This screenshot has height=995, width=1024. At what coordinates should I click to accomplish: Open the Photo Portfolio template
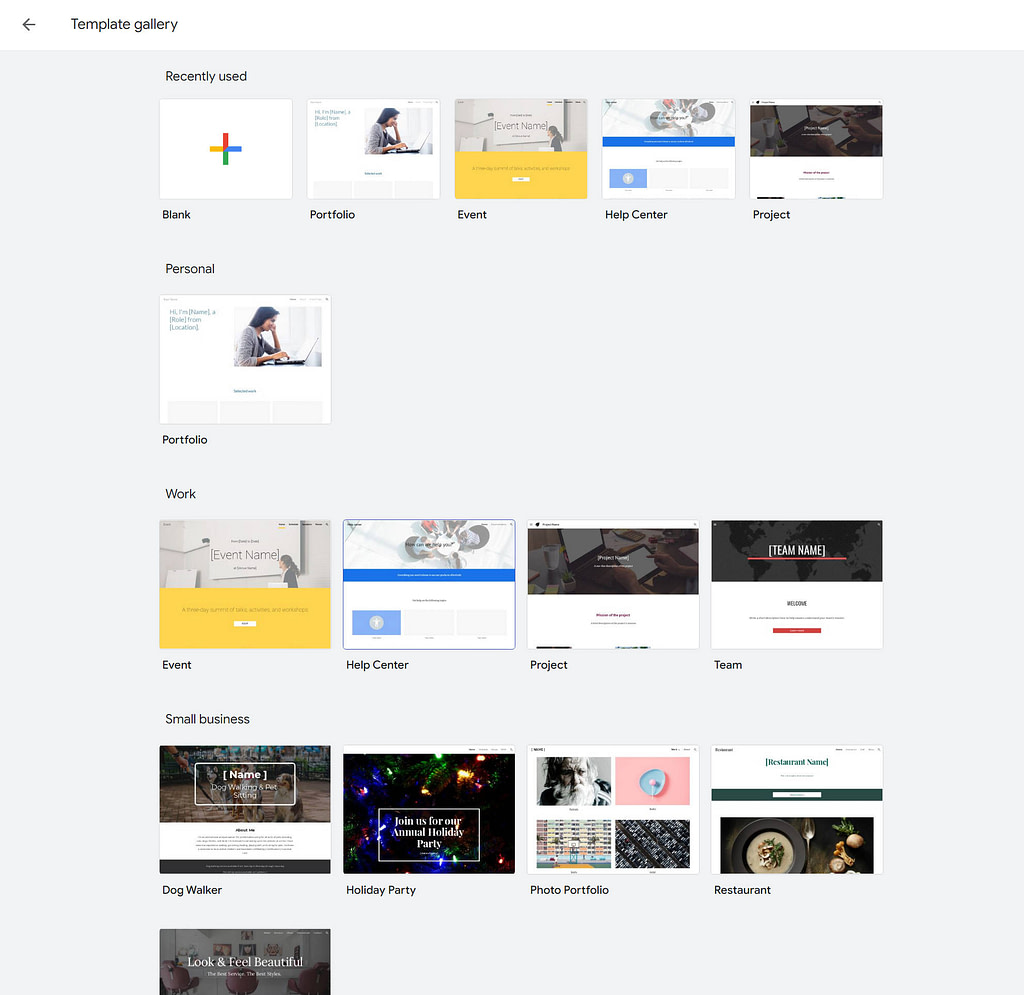(612, 809)
